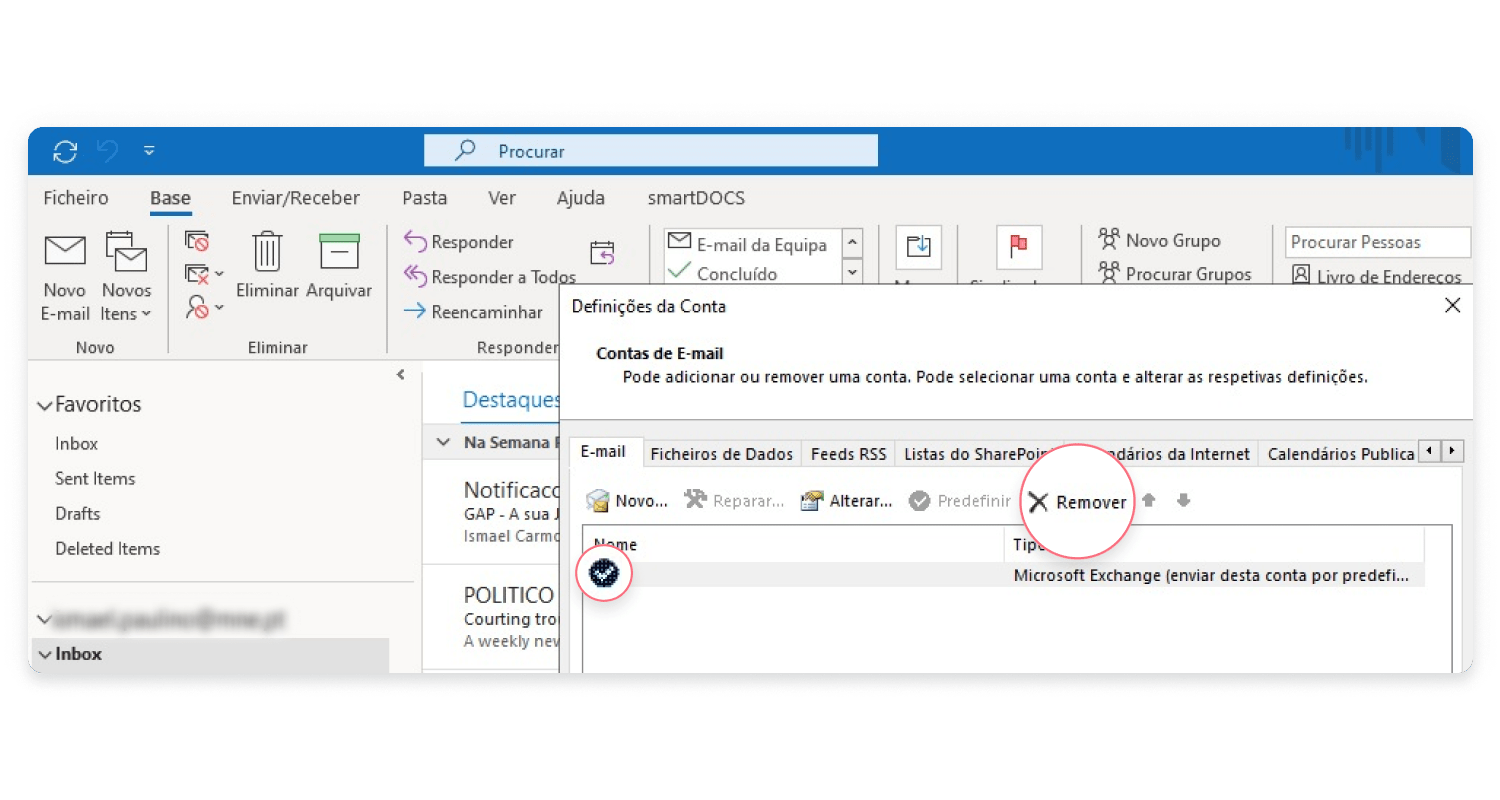Select E-mail da Equipa quick step
The width and height of the screenshot is (1500, 800).
click(748, 244)
